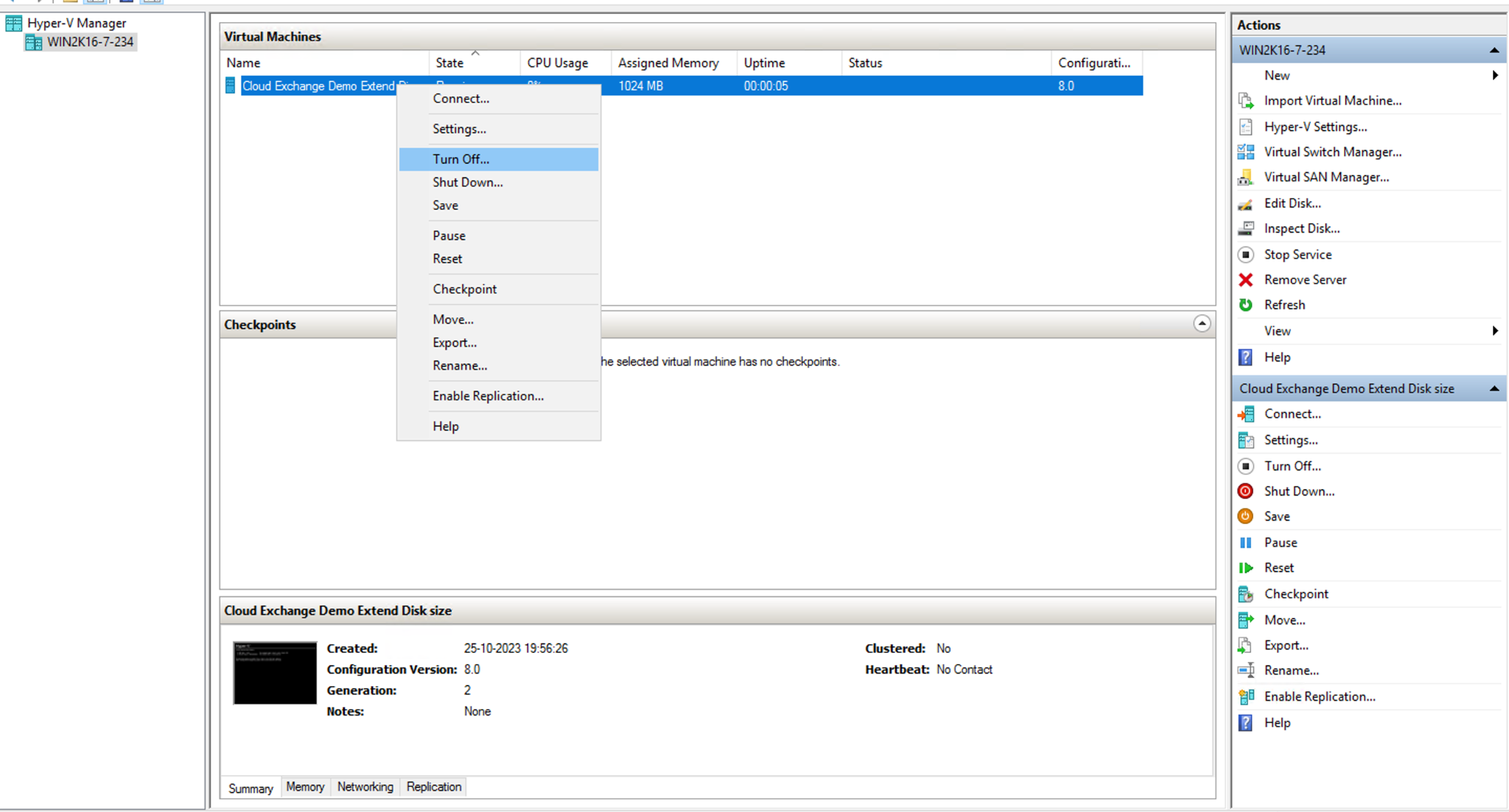Switch to the Summary tab
Image resolution: width=1509 pixels, height=812 pixels.
pyautogui.click(x=251, y=788)
